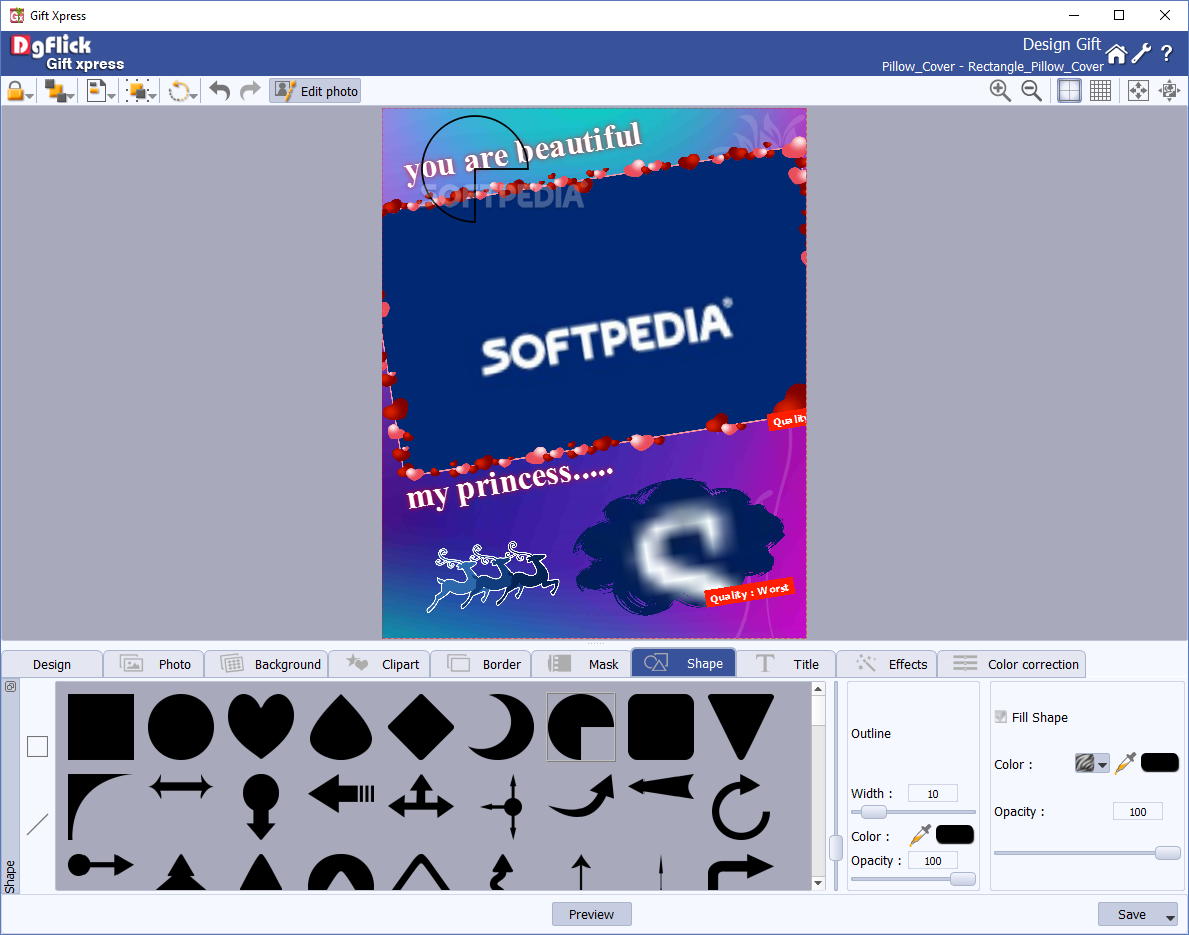This screenshot has width=1189, height=935.
Task: Click the fit-to-screen arrows icon
Action: (1138, 91)
